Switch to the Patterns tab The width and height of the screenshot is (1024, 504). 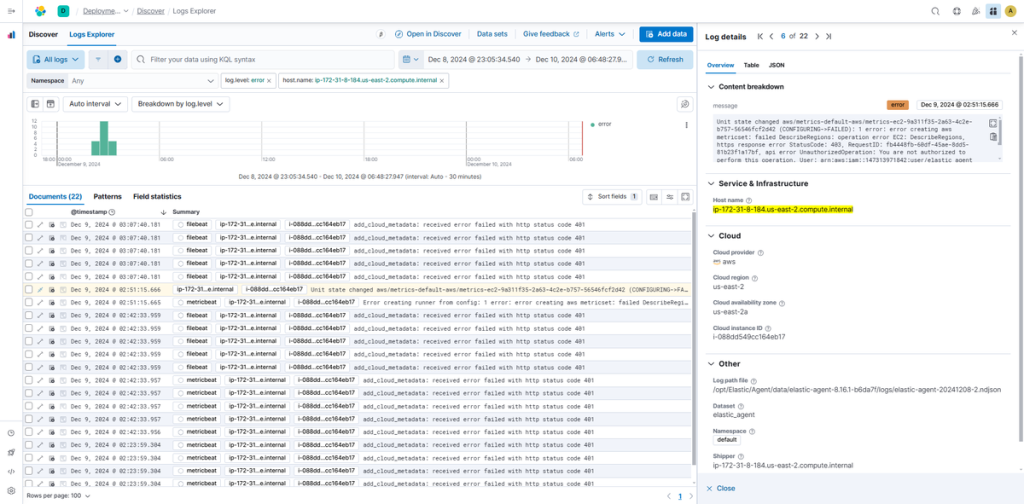107,197
